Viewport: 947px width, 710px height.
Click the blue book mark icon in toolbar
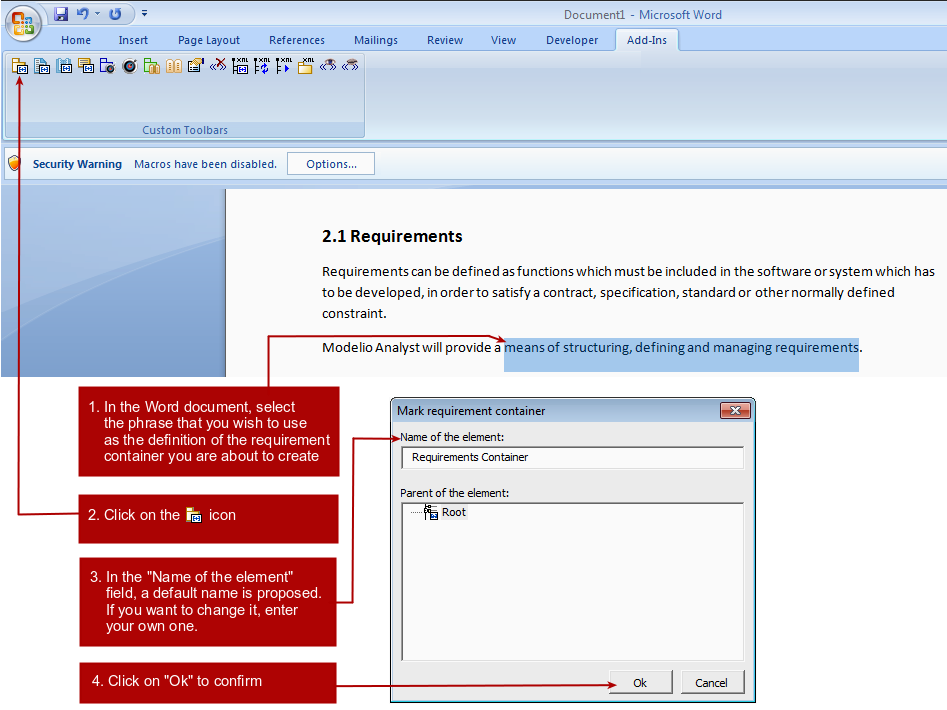[x=64, y=66]
